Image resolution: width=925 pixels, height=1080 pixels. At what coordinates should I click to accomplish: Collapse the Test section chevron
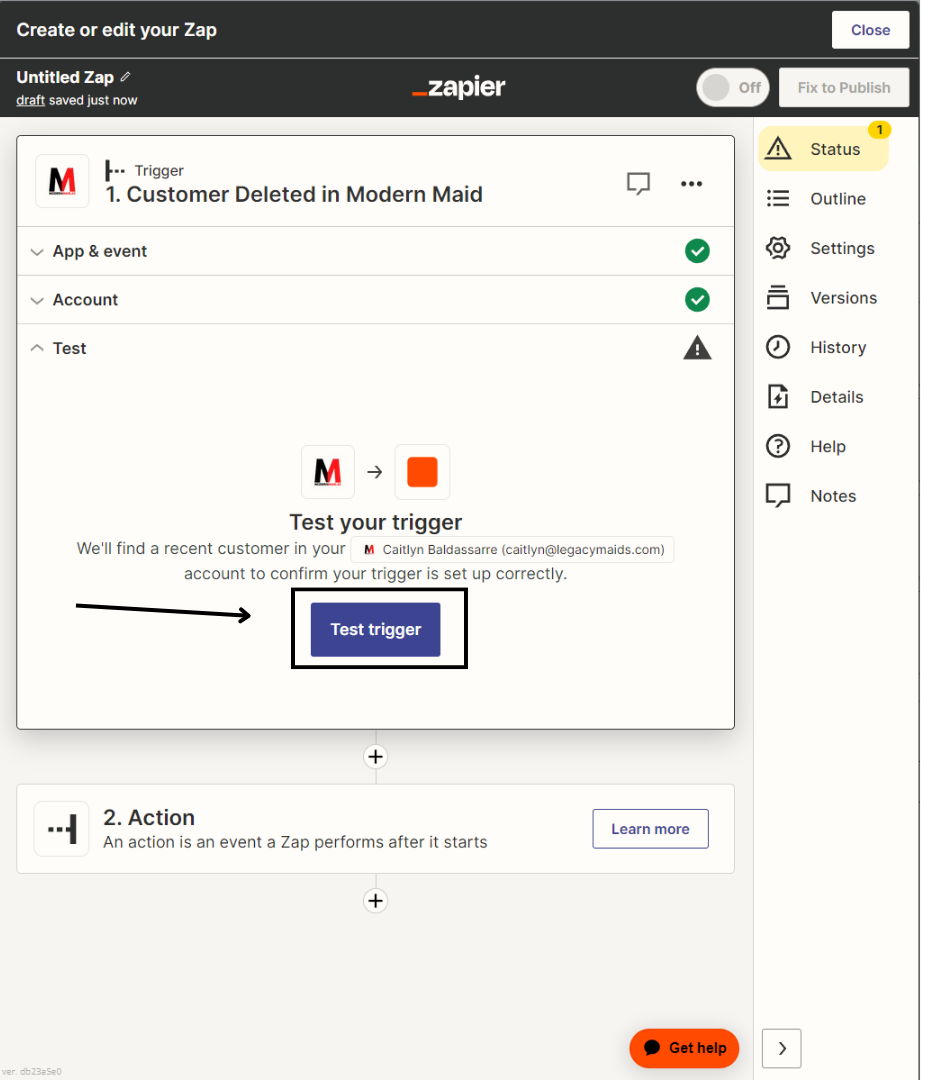click(37, 349)
